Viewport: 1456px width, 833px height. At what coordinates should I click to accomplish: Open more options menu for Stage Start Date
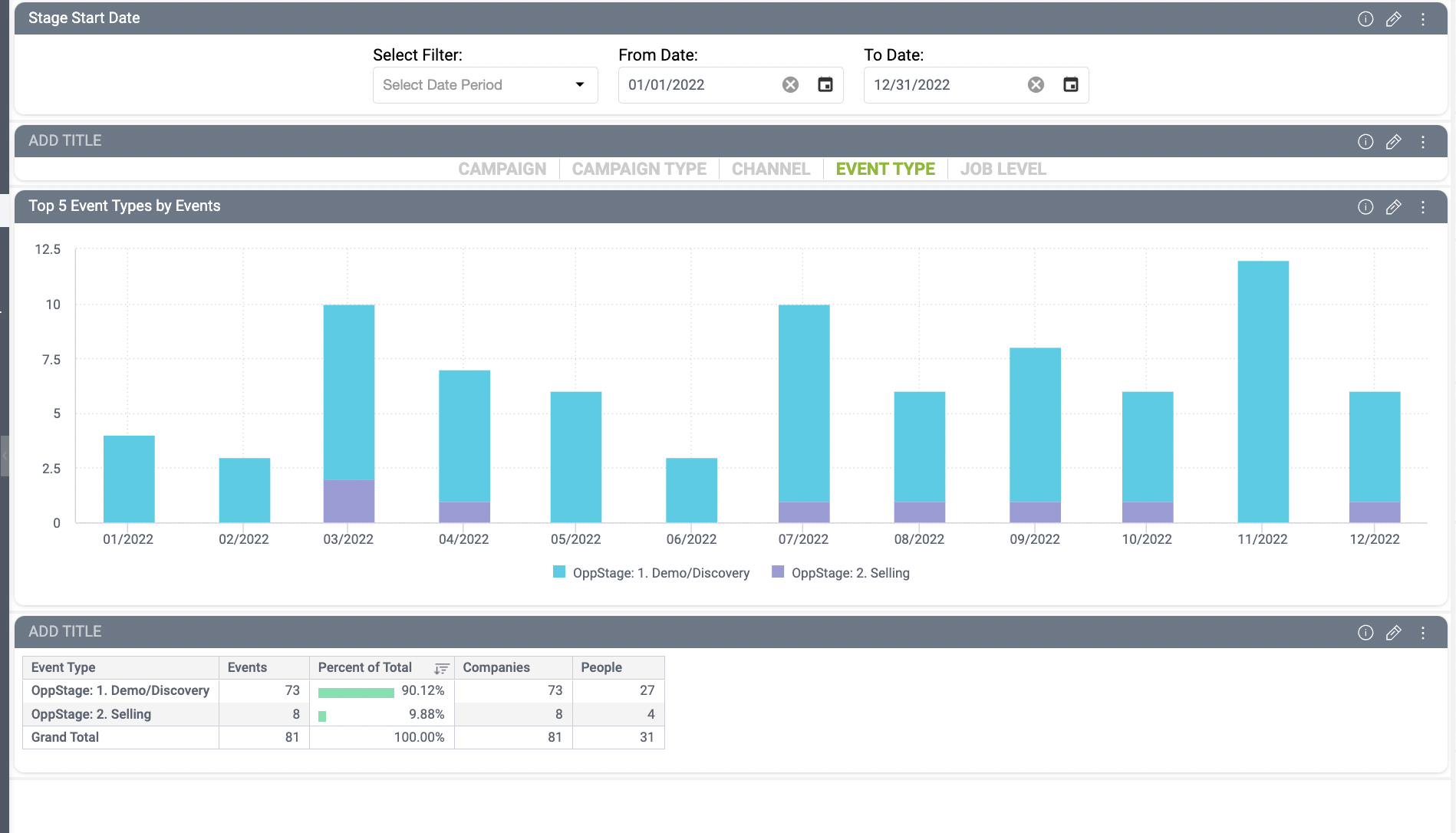[x=1423, y=19]
